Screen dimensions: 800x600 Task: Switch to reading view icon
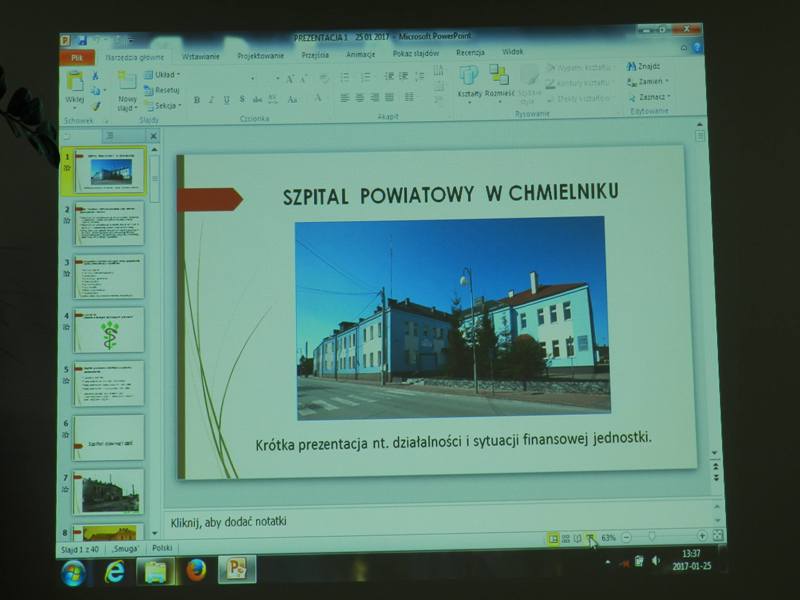578,539
